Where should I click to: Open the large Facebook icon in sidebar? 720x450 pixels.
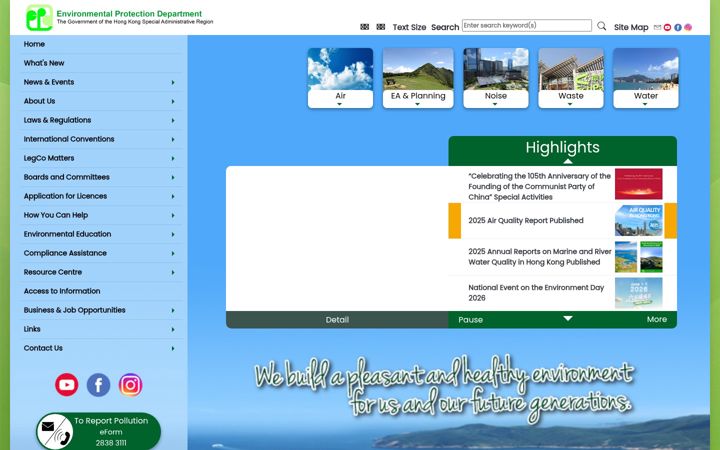(98, 385)
